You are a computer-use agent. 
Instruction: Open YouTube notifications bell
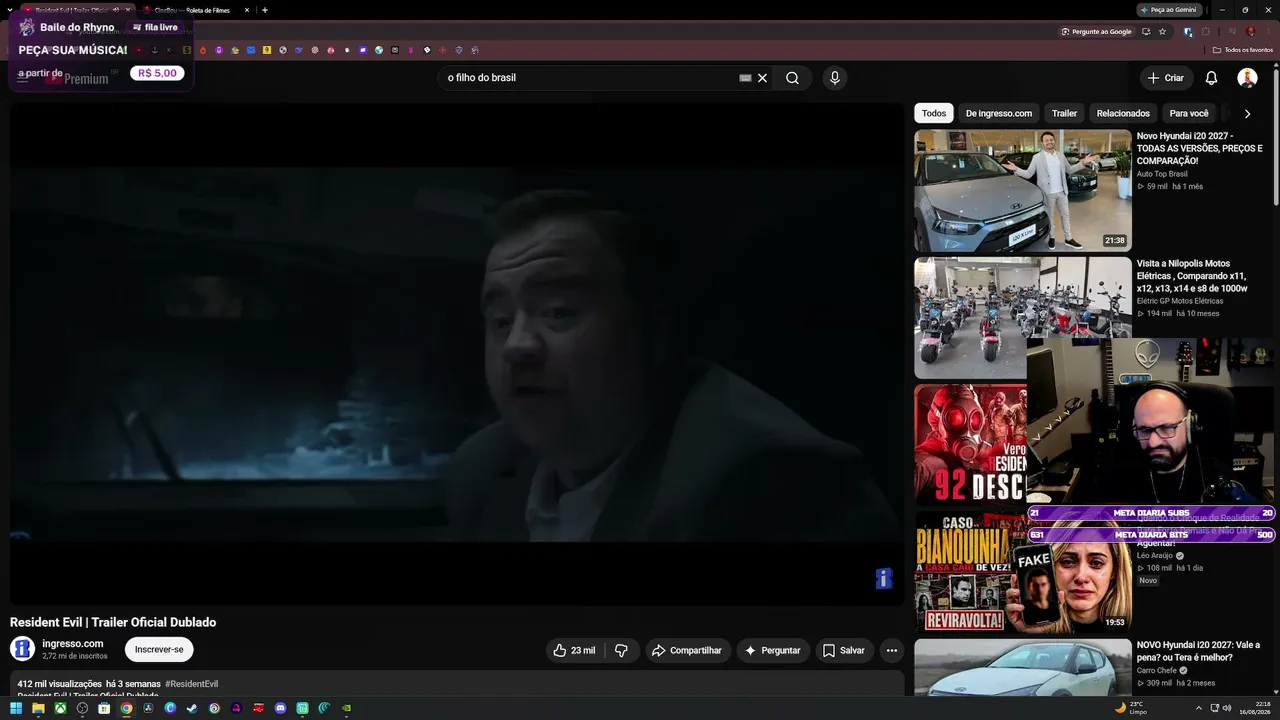pyautogui.click(x=1211, y=78)
